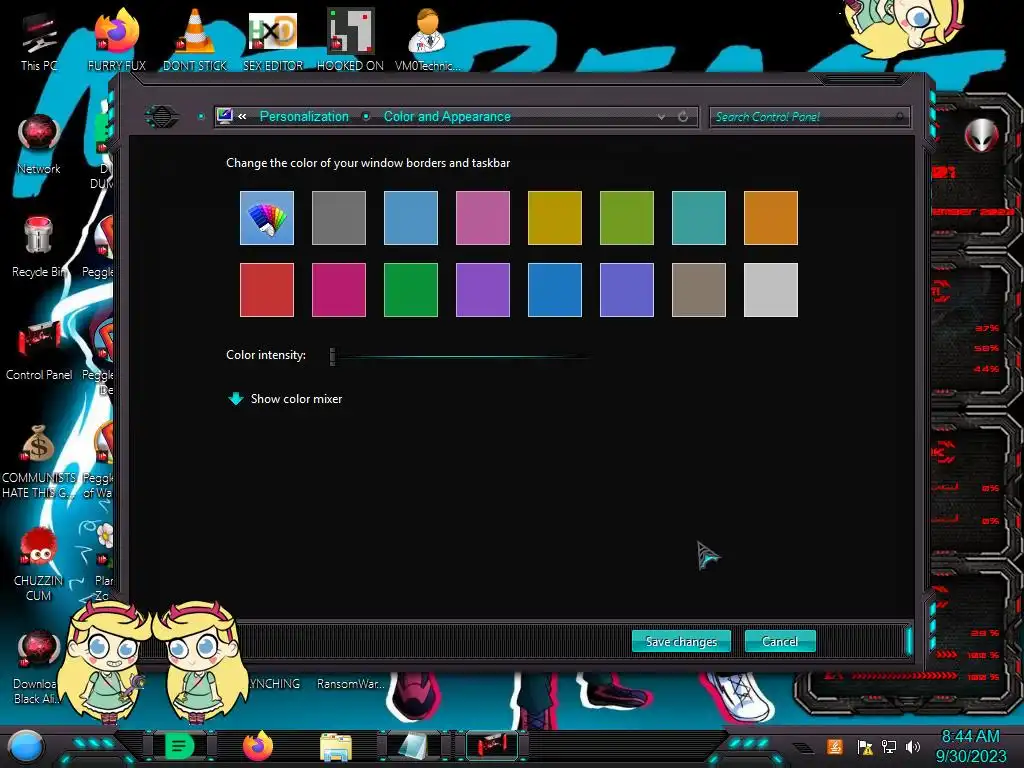Click the network tray icon
Image resolution: width=1024 pixels, height=768 pixels.
click(888, 746)
